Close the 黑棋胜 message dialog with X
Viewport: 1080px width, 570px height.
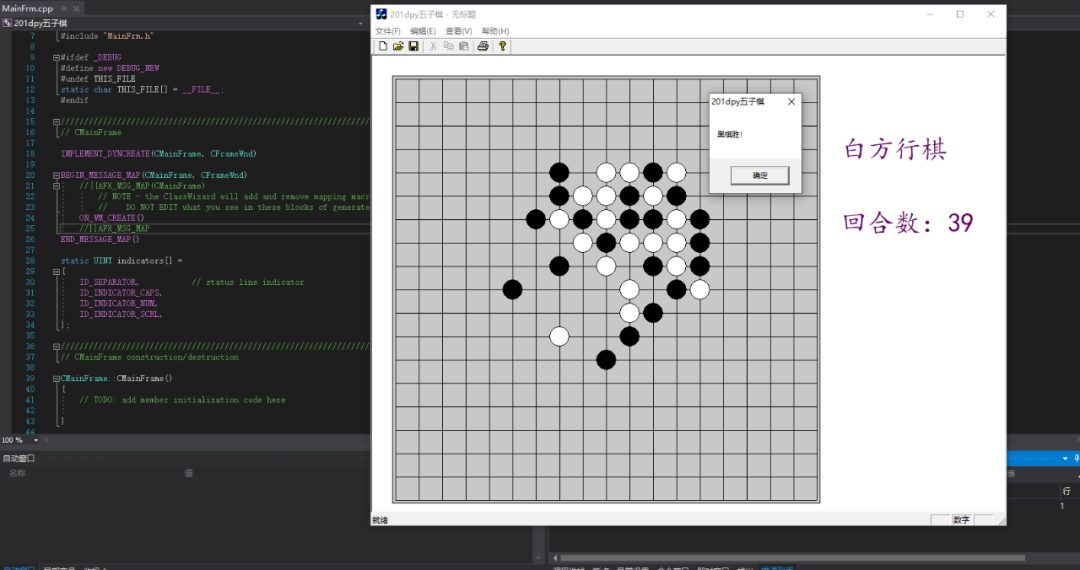point(791,101)
